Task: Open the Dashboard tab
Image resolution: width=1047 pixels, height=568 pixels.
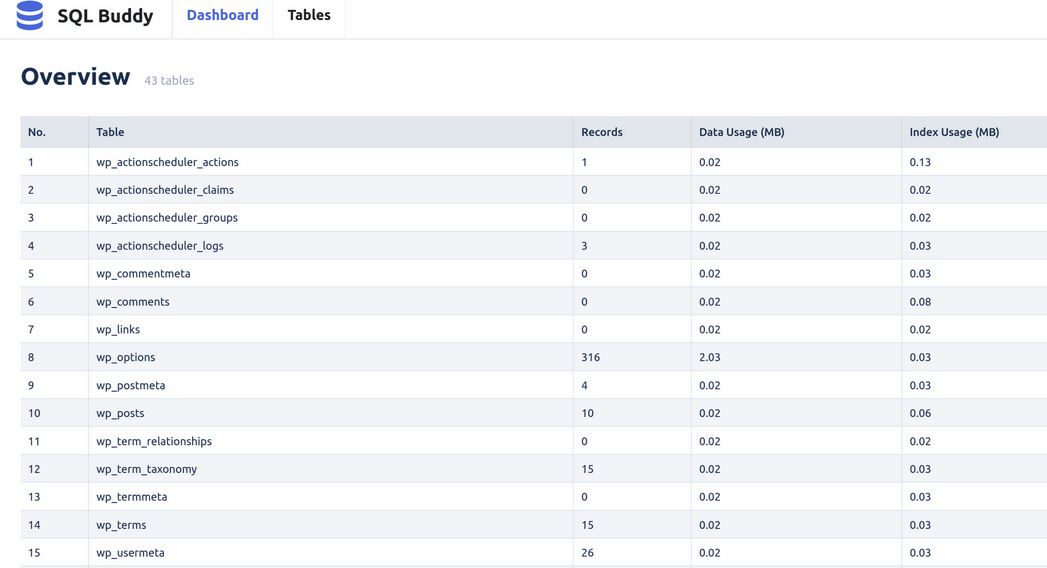Action: coord(222,15)
